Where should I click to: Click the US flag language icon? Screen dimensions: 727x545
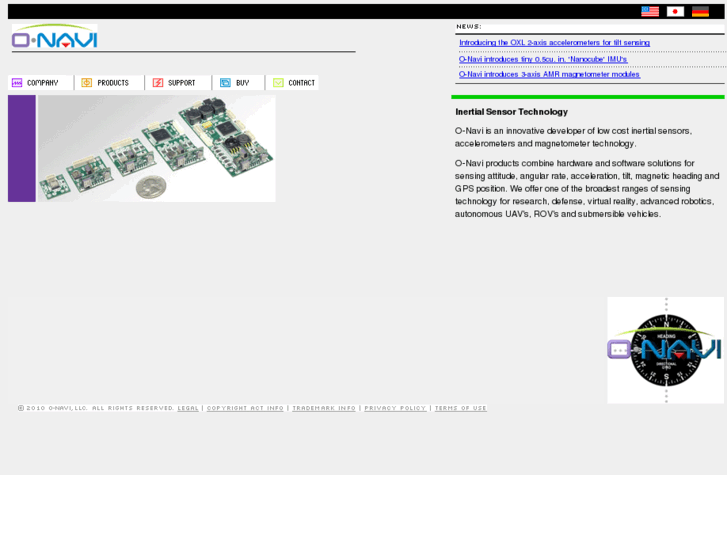[650, 12]
